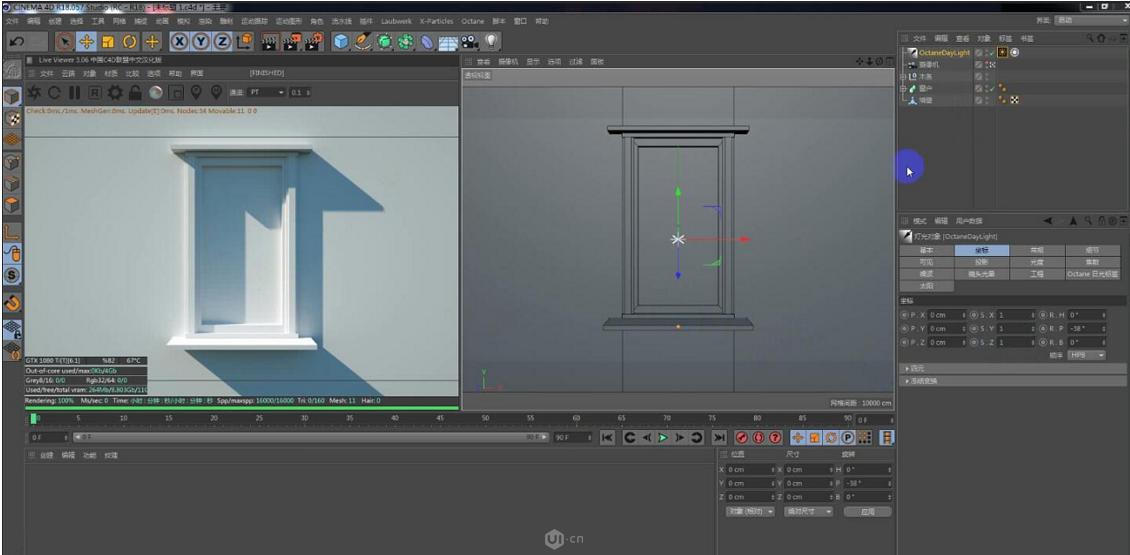Image resolution: width=1130 pixels, height=555 pixels.
Task: Switch to Polygons mode in left palette
Action: tap(12, 205)
